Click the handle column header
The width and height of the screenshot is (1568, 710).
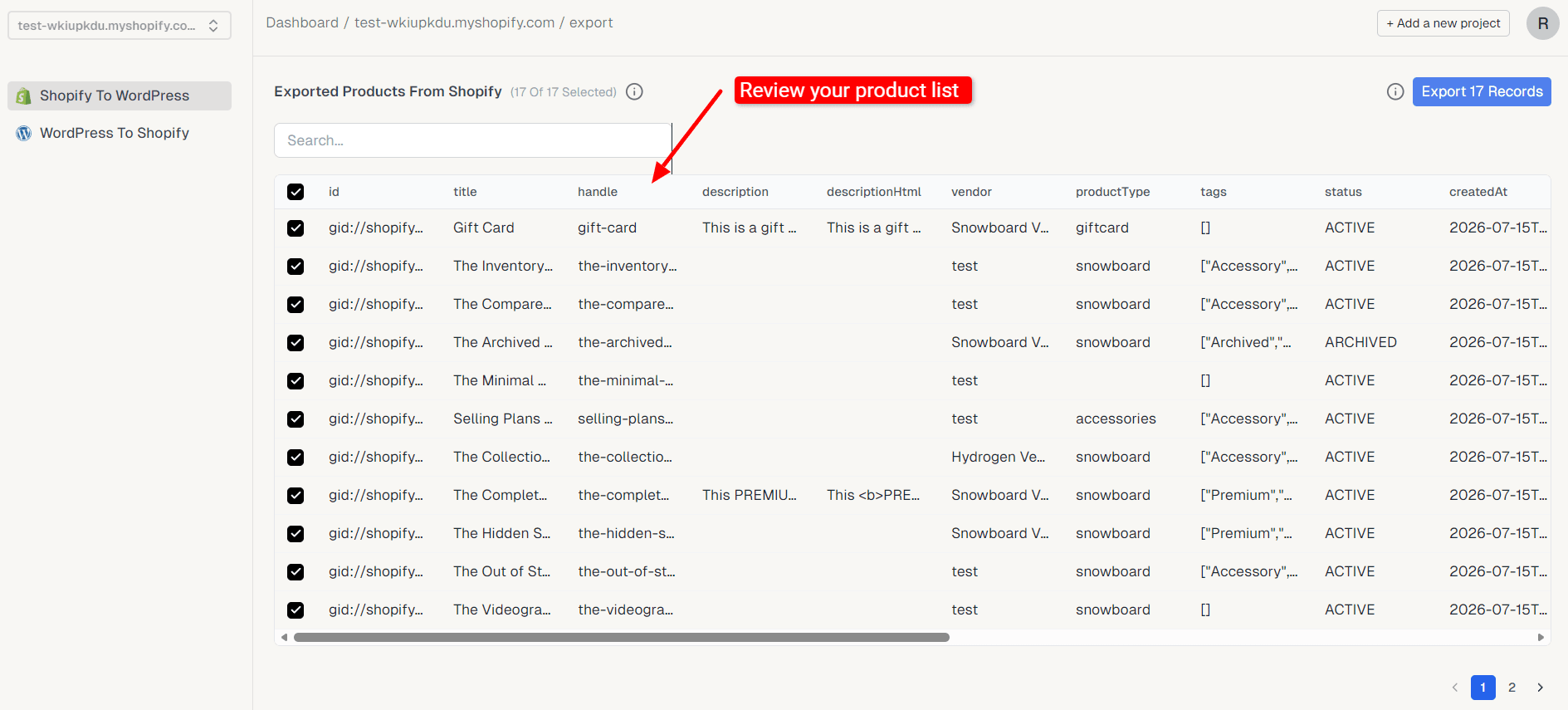(x=598, y=192)
